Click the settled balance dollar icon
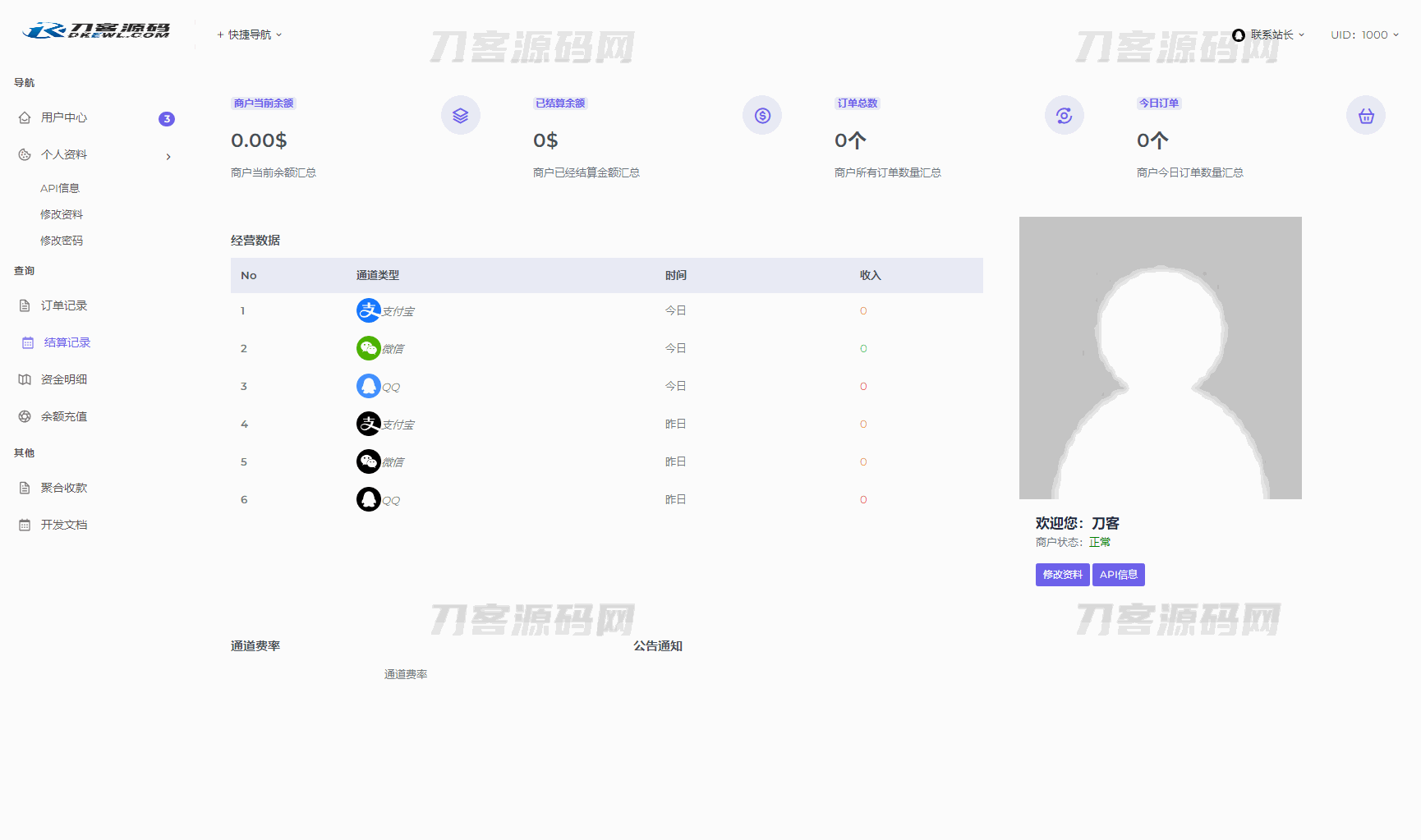This screenshot has height=840, width=1421. (762, 116)
